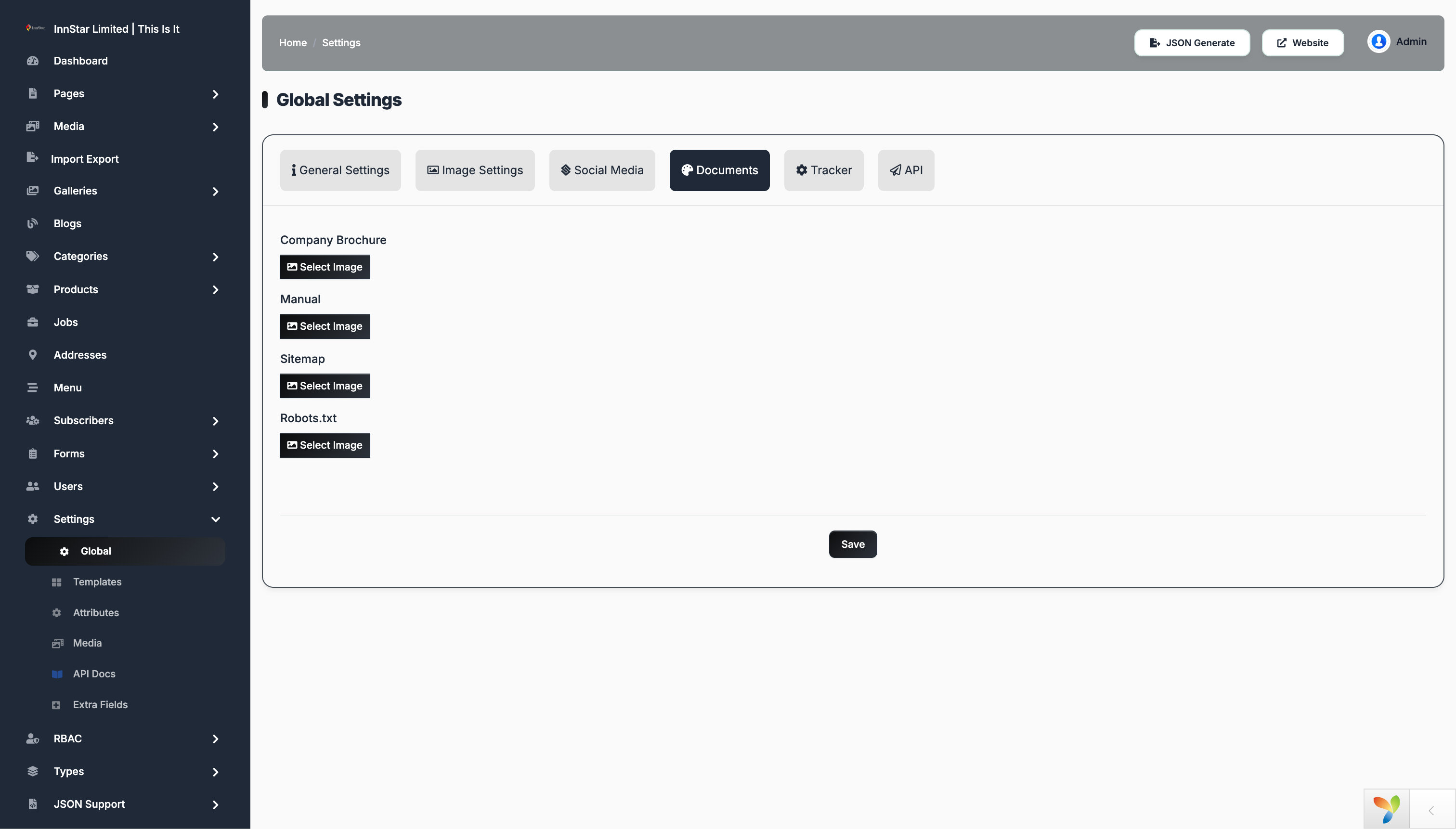Click the Settings gear icon in sidebar
Screen dimensions: 1456x829
point(32,518)
